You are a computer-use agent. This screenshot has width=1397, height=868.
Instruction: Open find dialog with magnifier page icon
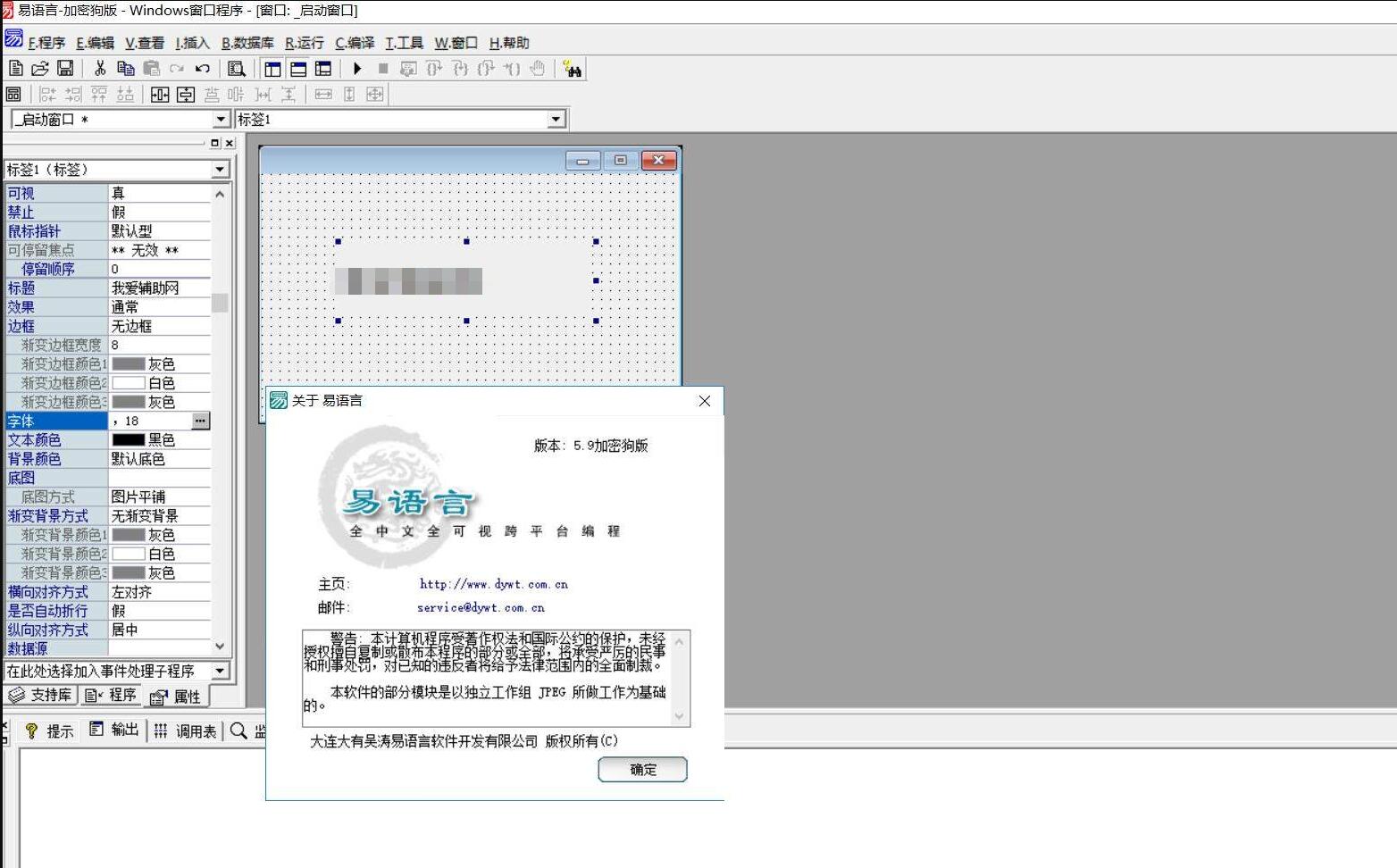pyautogui.click(x=237, y=68)
